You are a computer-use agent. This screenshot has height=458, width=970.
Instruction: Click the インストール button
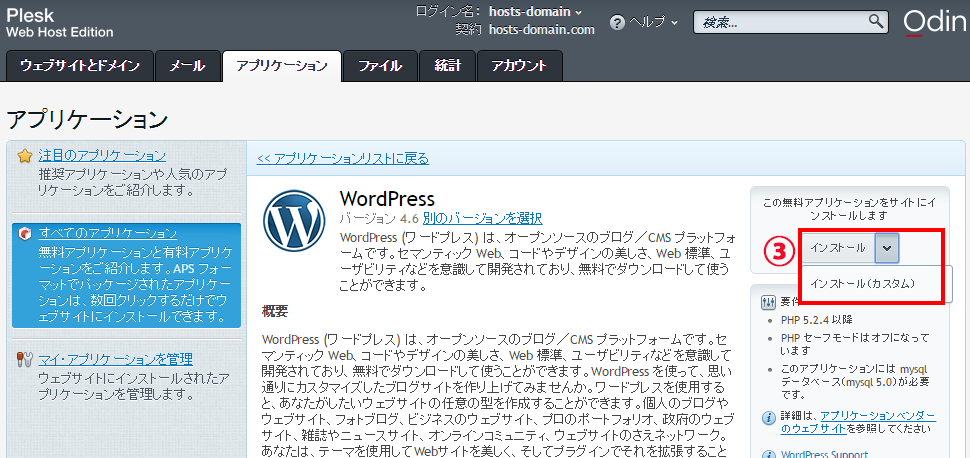pyautogui.click(x=838, y=248)
